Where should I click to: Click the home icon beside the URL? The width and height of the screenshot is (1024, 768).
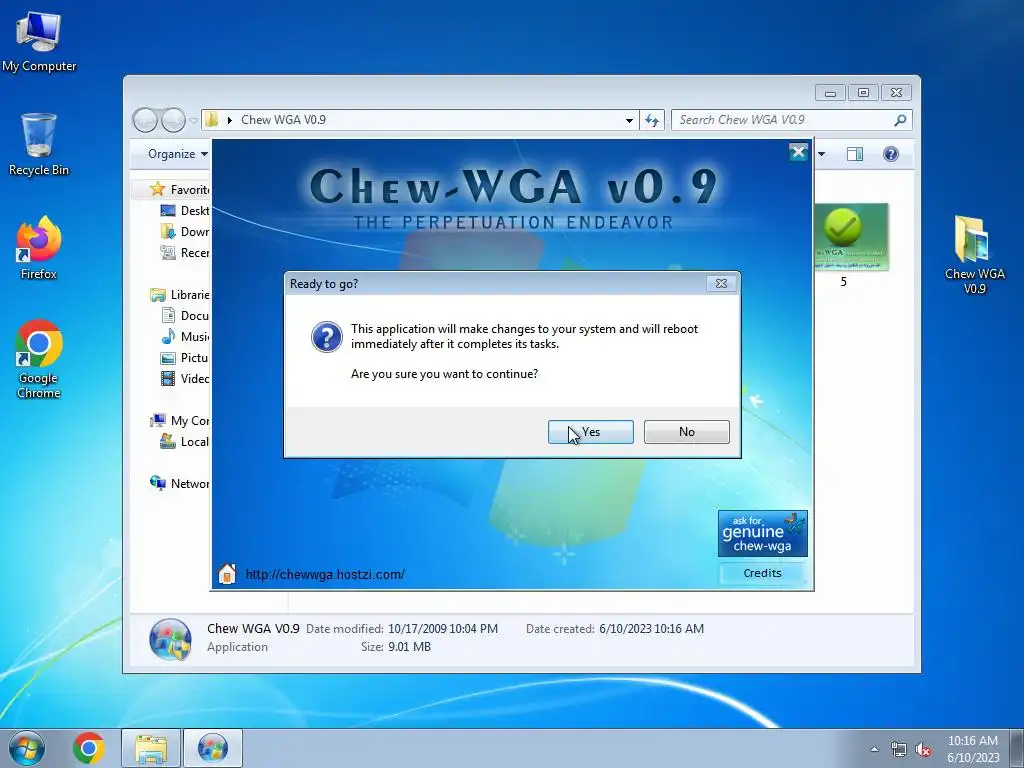[x=227, y=573]
